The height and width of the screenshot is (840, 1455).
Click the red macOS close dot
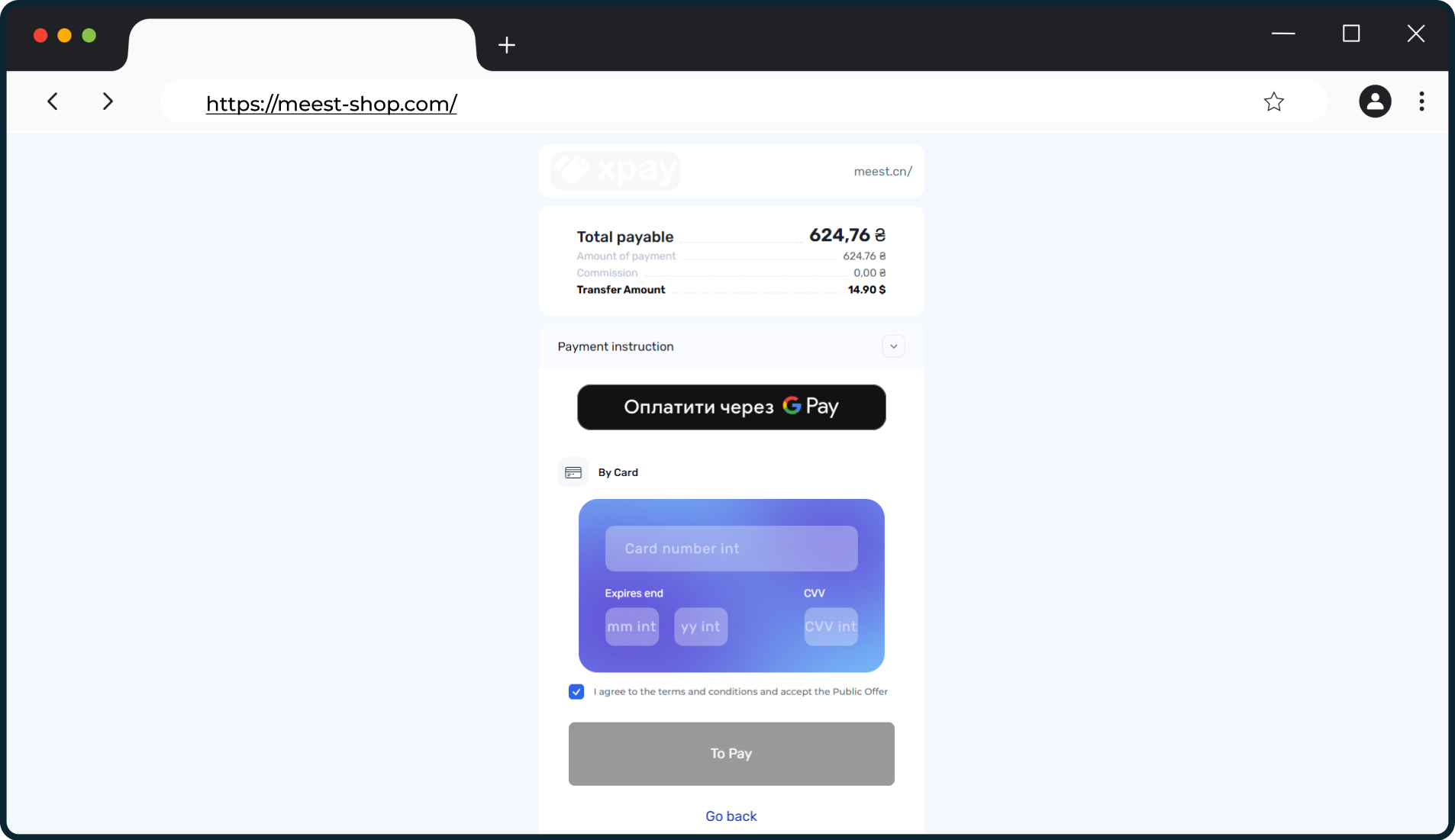40,35
